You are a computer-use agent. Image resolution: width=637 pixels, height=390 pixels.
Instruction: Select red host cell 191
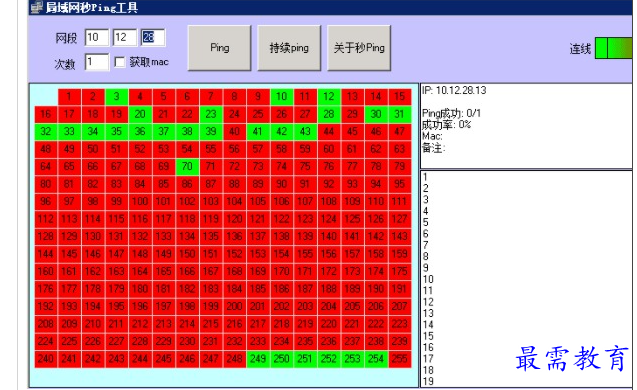(399, 289)
